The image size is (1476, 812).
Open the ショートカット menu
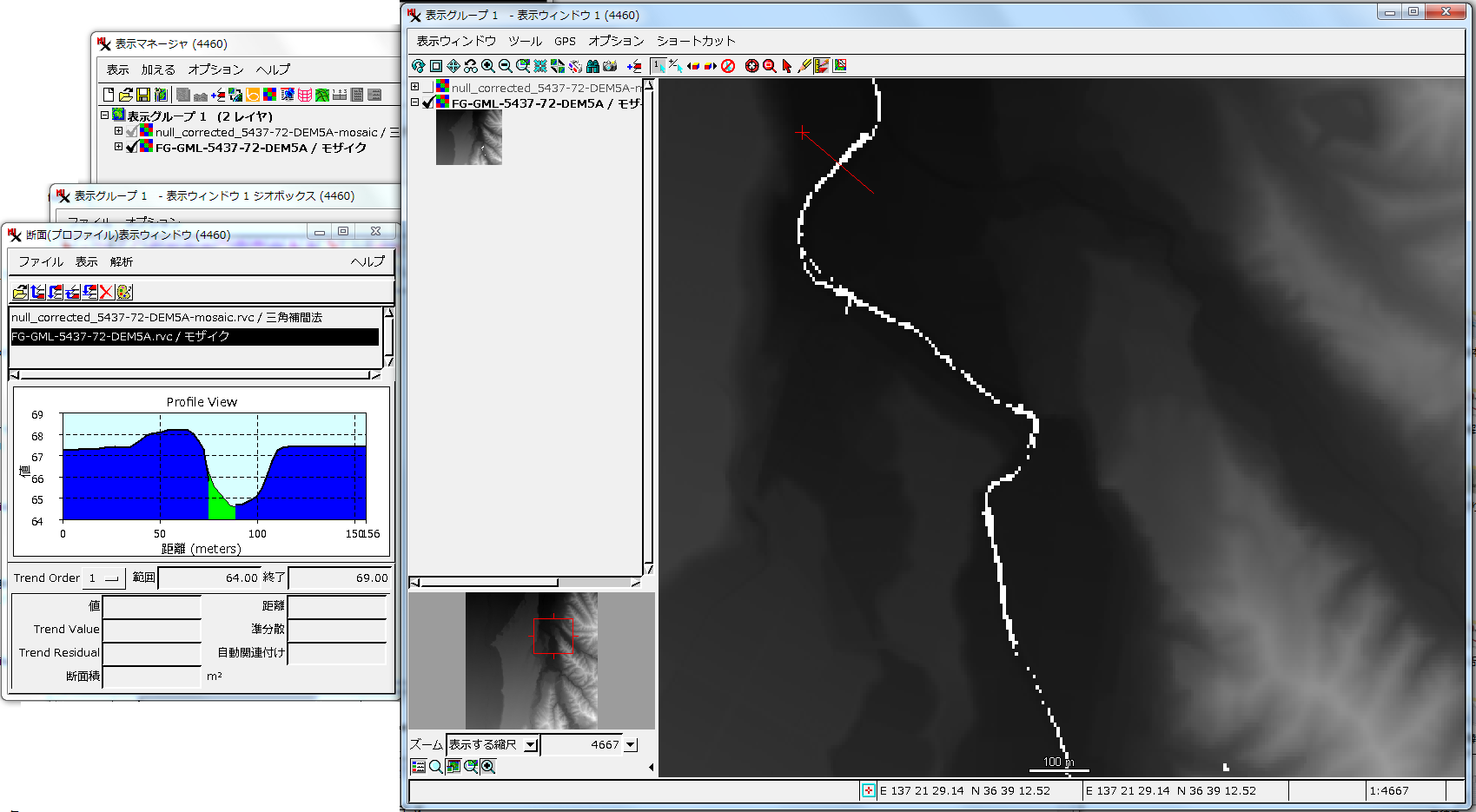coord(695,41)
